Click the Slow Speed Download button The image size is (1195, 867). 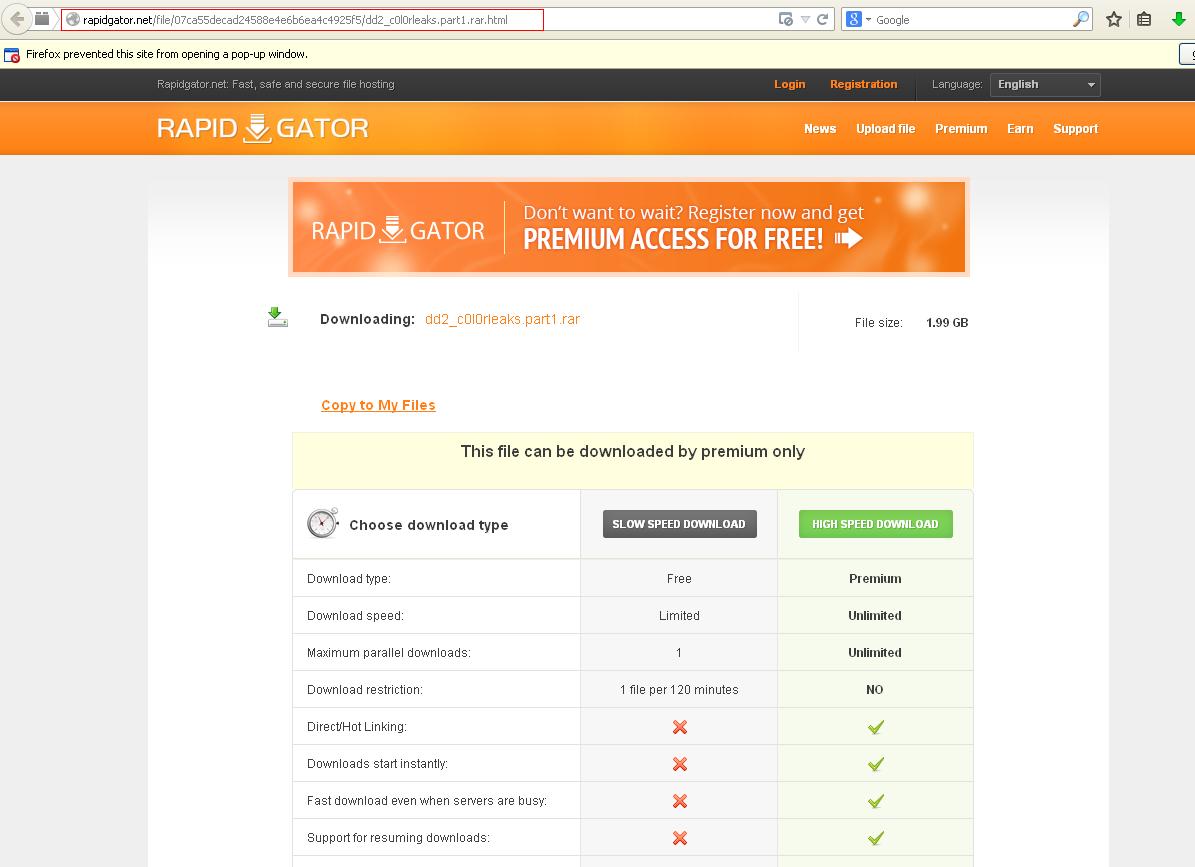click(x=679, y=524)
